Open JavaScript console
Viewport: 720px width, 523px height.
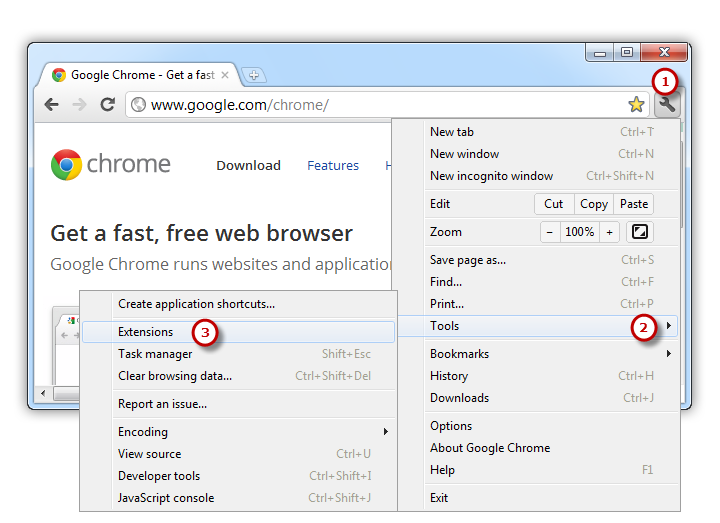[254, 498]
